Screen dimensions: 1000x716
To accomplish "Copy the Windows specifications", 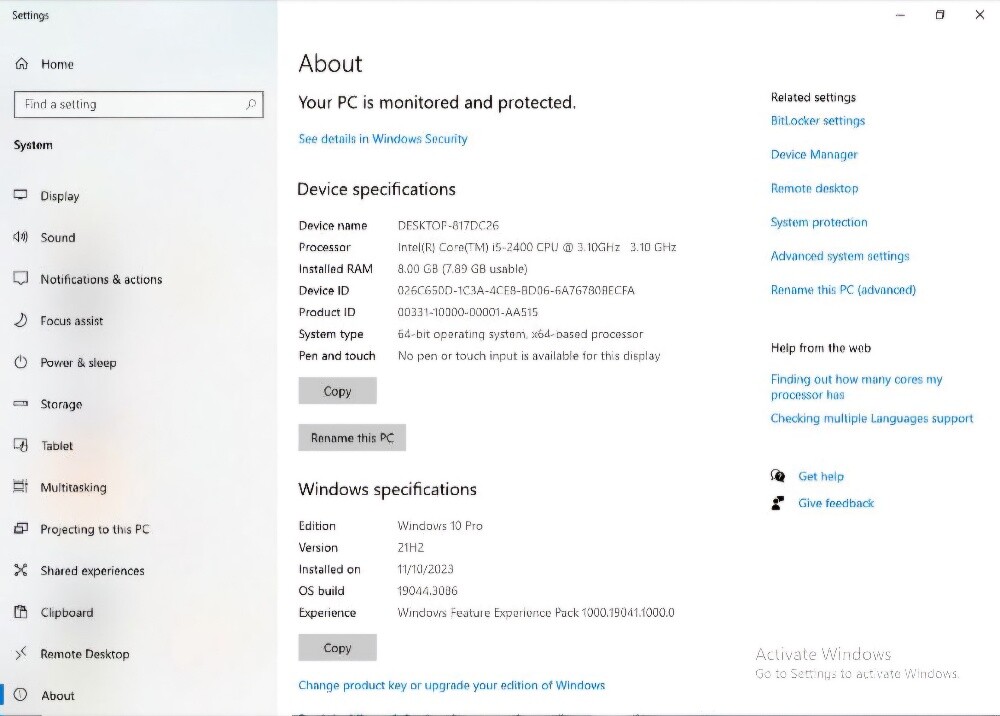I will click(x=337, y=647).
